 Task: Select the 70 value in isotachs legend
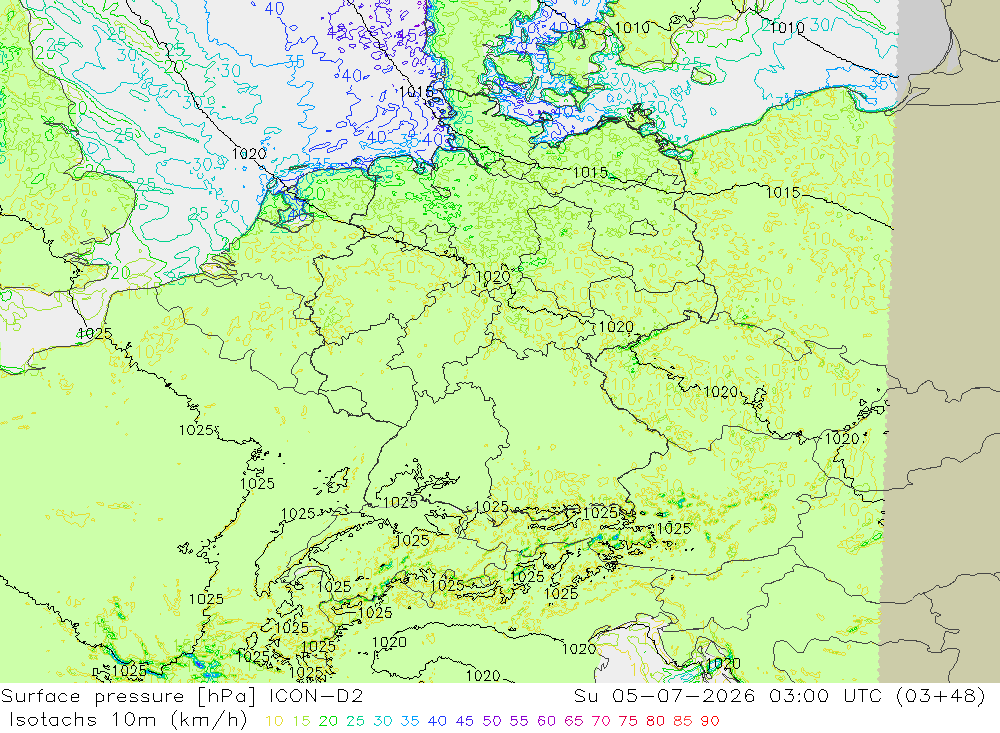[601, 721]
